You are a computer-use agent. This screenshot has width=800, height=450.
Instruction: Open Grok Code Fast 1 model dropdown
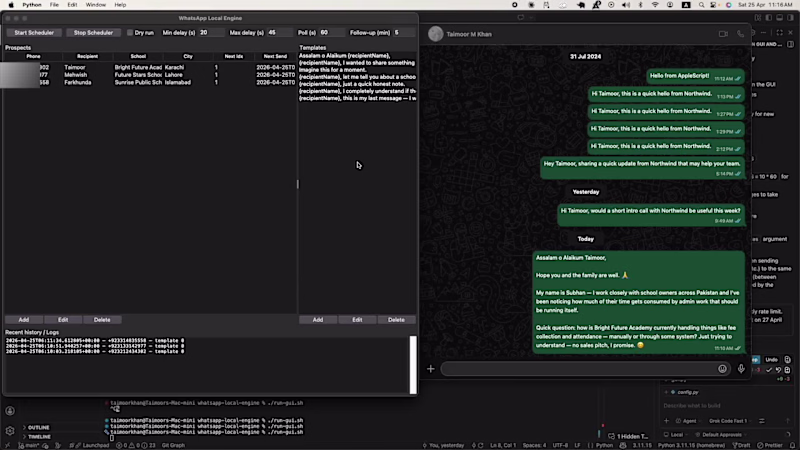click(x=730, y=421)
